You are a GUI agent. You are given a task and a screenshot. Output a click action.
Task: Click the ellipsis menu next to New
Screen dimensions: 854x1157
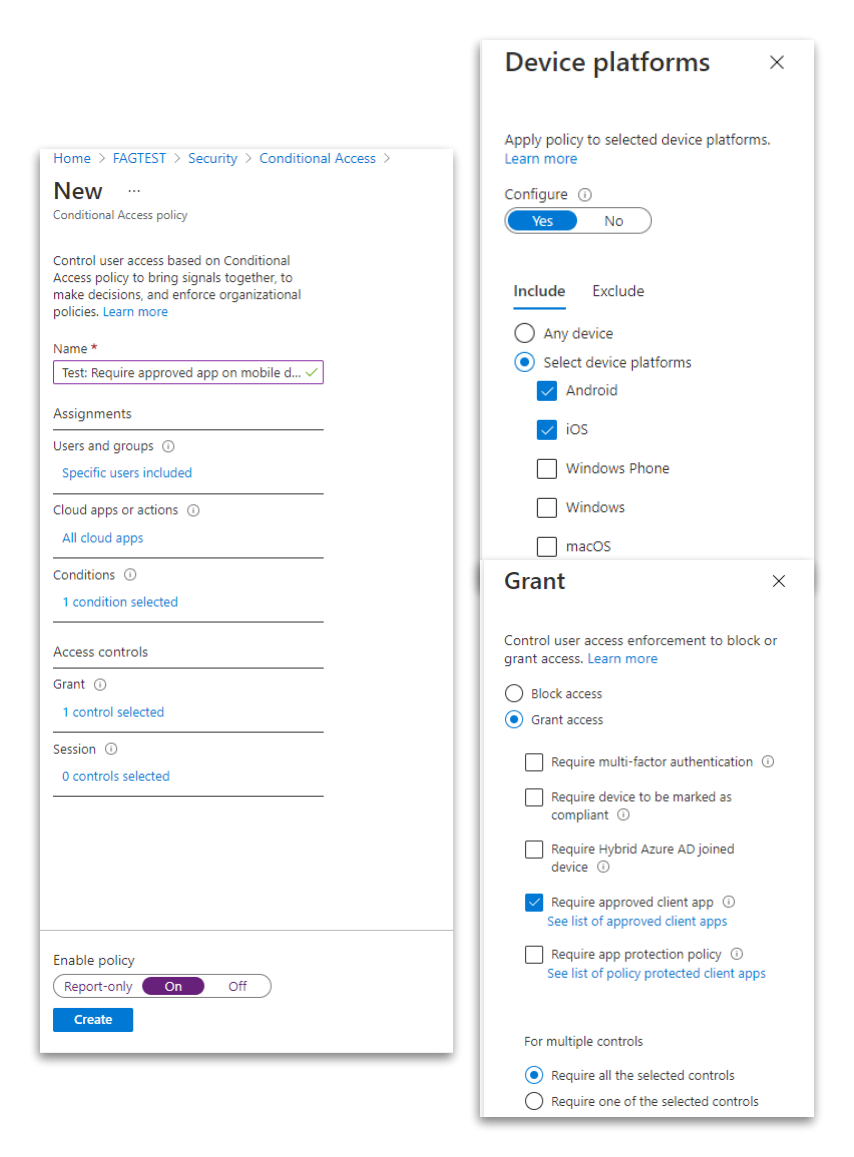tap(133, 191)
